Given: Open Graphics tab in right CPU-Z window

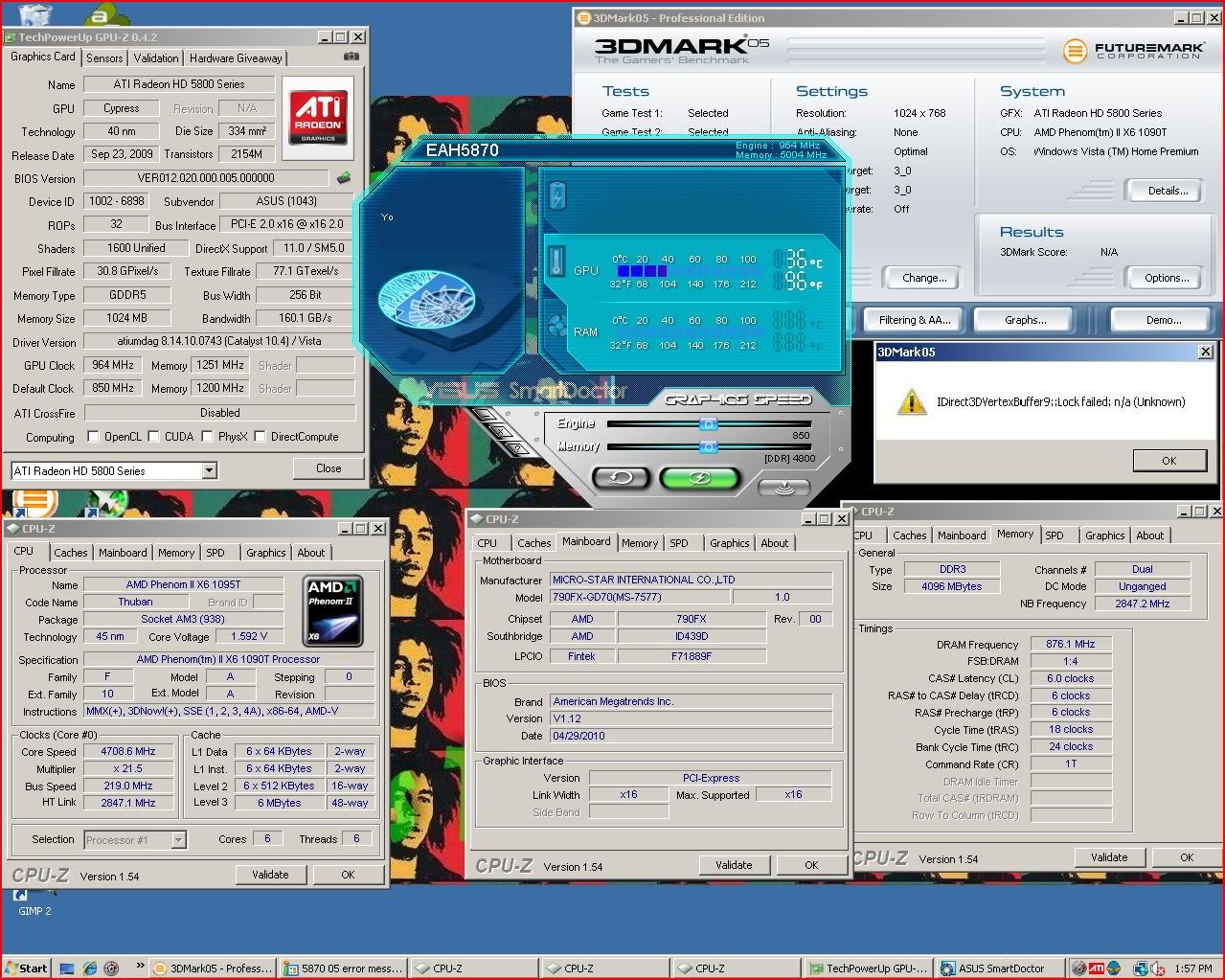Looking at the screenshot, I should click(1104, 536).
